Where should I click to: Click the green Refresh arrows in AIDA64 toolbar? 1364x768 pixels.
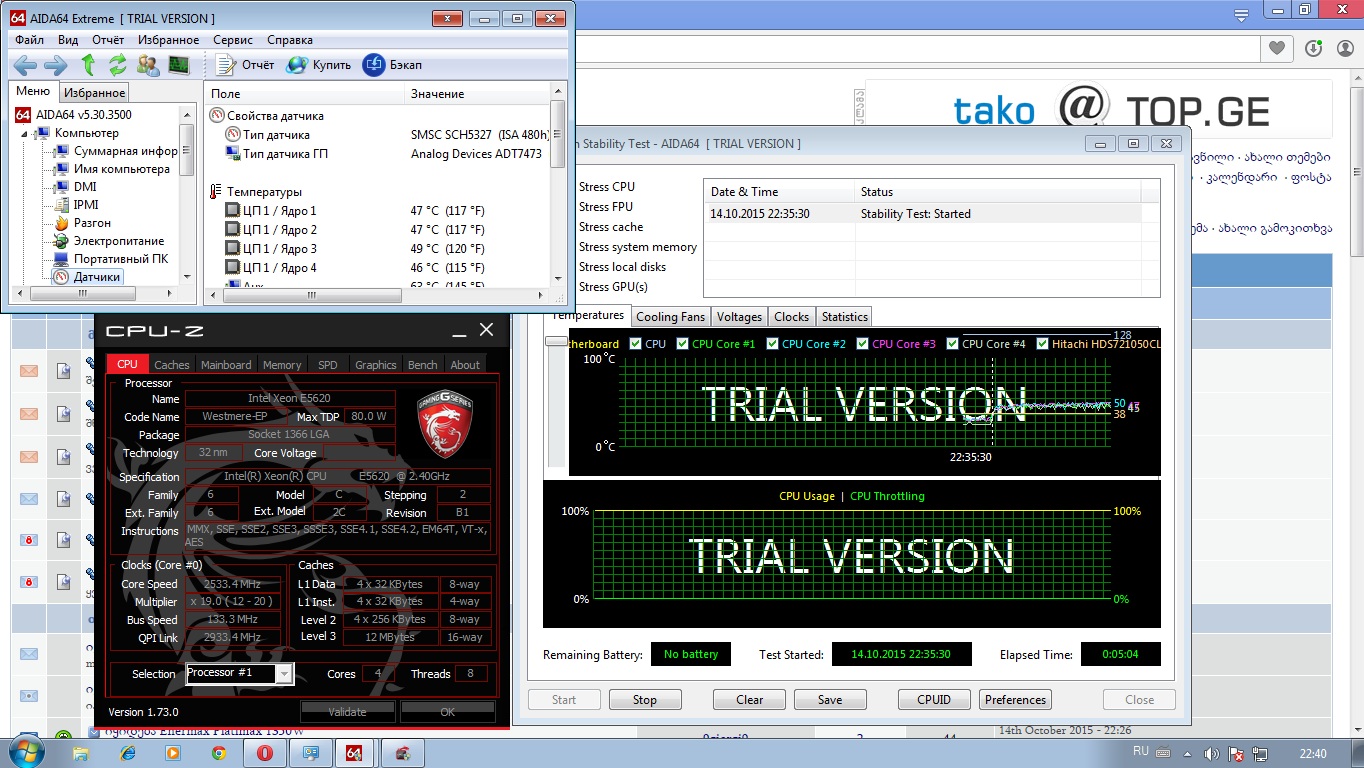click(118, 65)
